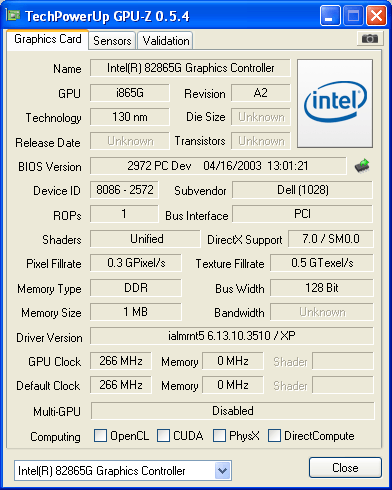Click the Texture Fillrate field 0.5 GTexel/s
This screenshot has width=392, height=490.
point(322,263)
